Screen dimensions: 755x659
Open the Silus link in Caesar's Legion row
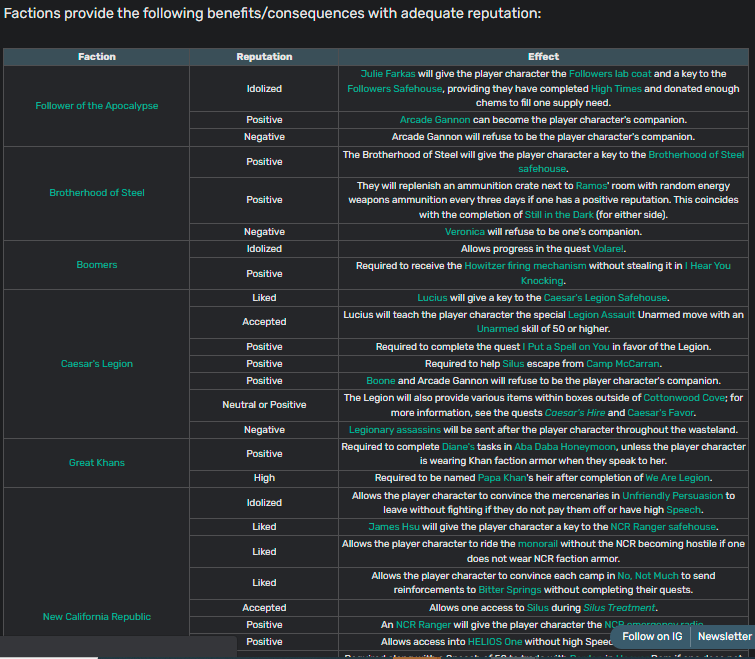pyautogui.click(x=513, y=364)
